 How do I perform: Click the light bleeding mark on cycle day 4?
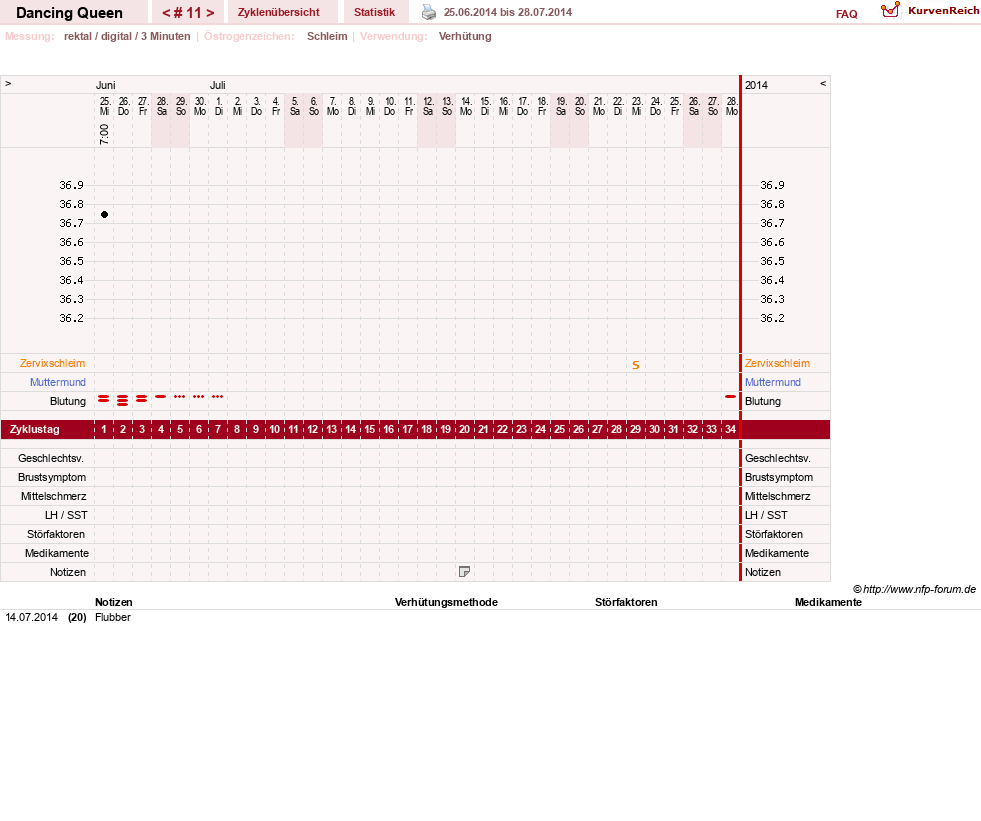point(161,397)
